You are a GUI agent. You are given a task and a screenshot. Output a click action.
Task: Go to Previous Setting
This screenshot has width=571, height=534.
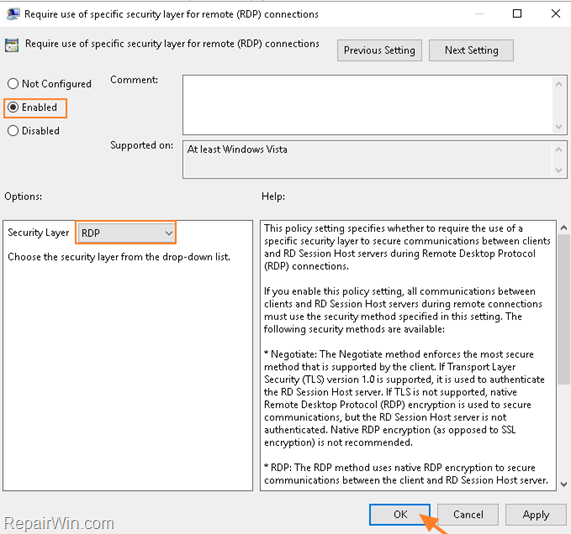(x=379, y=50)
